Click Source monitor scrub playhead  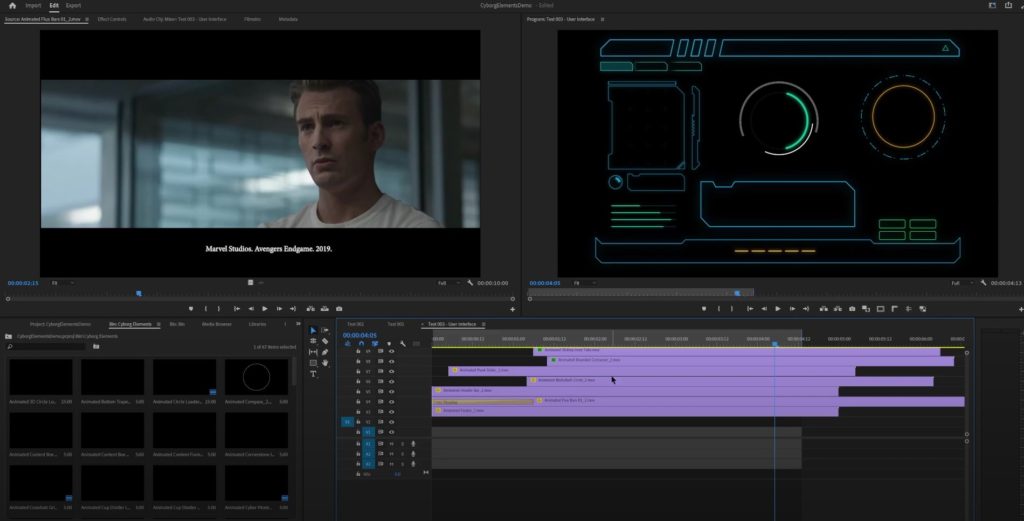138,293
